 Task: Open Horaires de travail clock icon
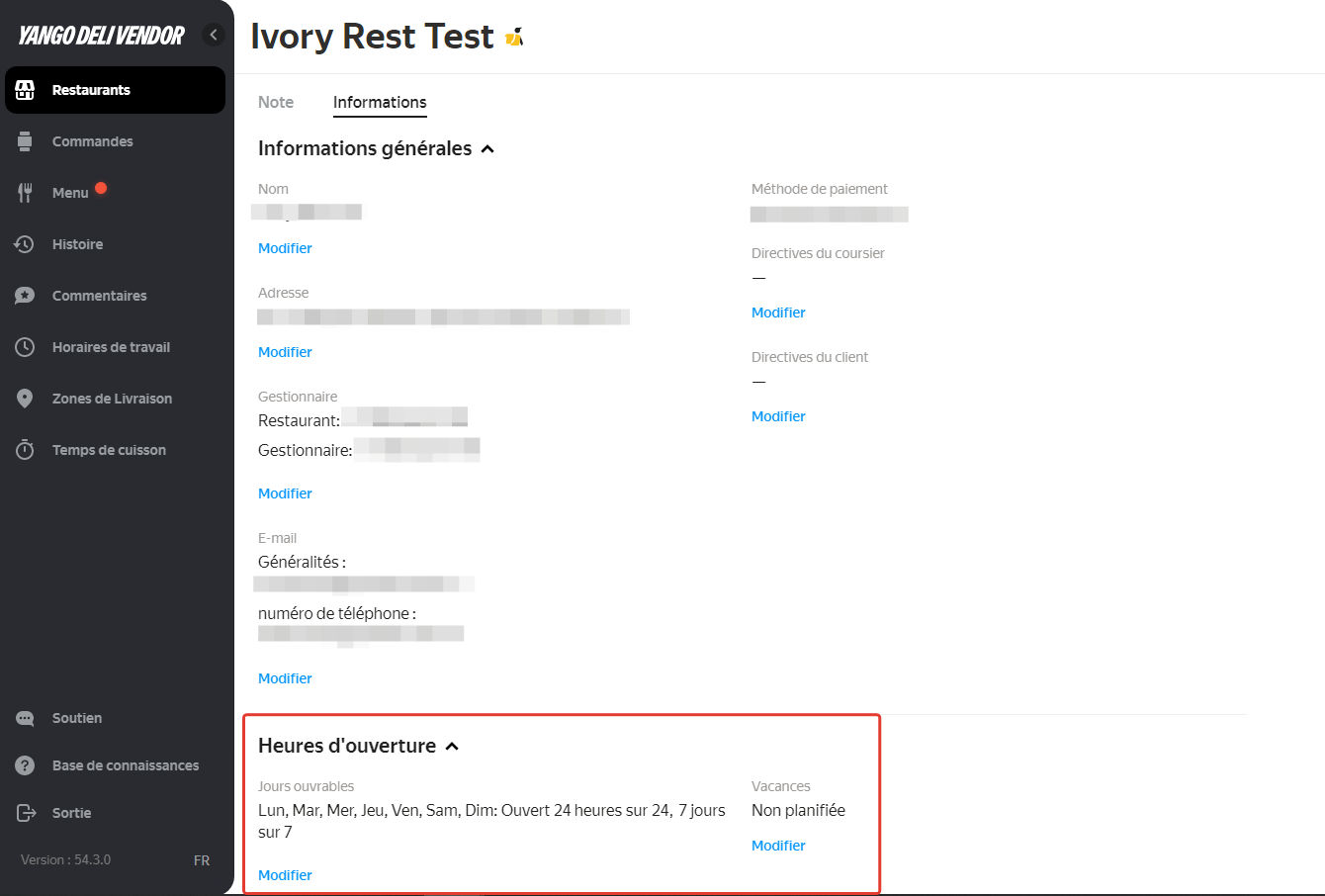tap(26, 347)
